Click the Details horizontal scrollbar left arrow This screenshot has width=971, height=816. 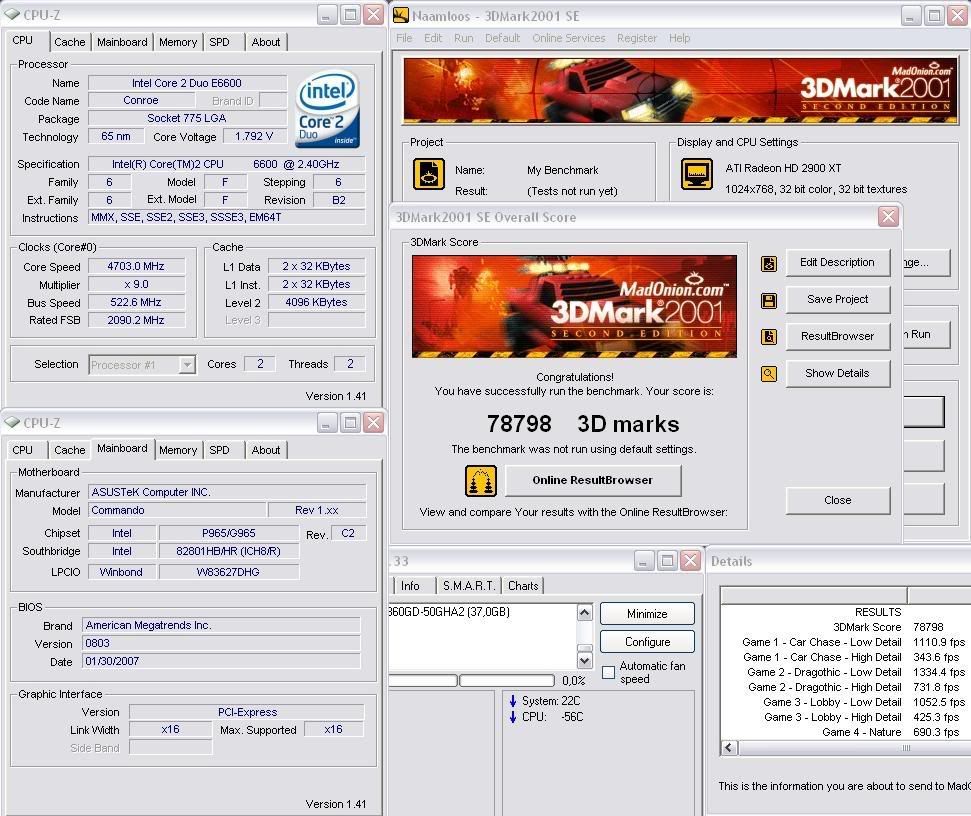point(729,748)
